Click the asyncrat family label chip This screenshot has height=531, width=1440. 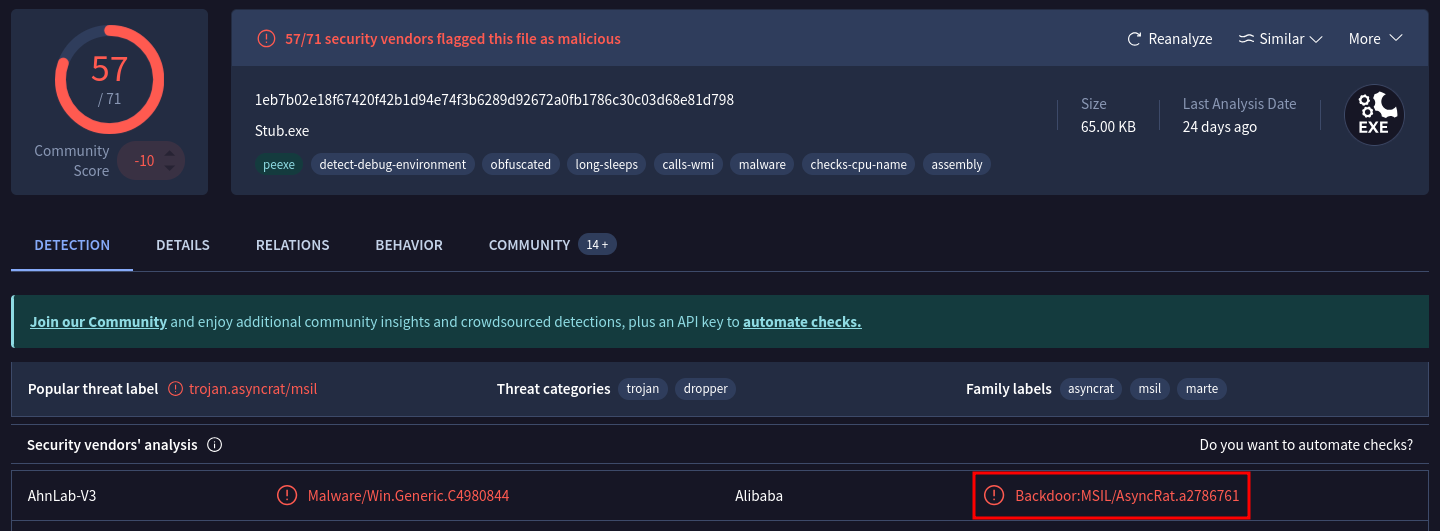click(1090, 389)
